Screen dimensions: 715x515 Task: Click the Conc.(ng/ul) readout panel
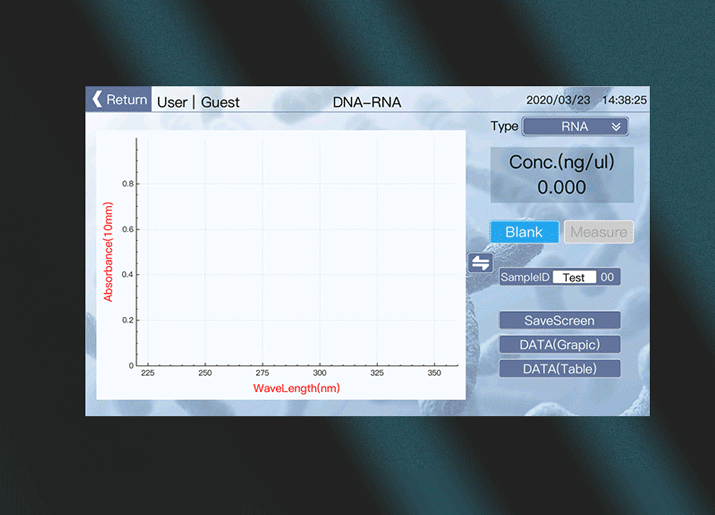pos(561,175)
